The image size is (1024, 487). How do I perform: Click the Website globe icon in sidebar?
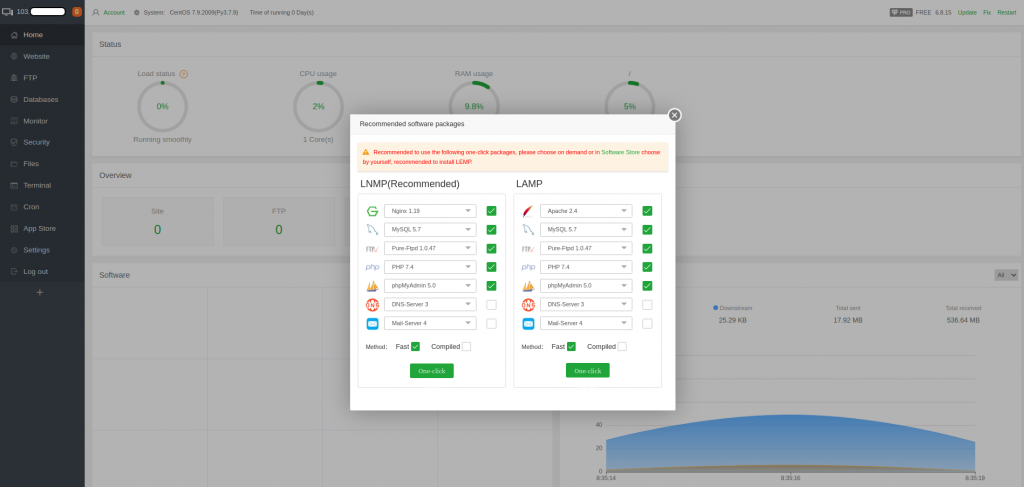(x=14, y=57)
